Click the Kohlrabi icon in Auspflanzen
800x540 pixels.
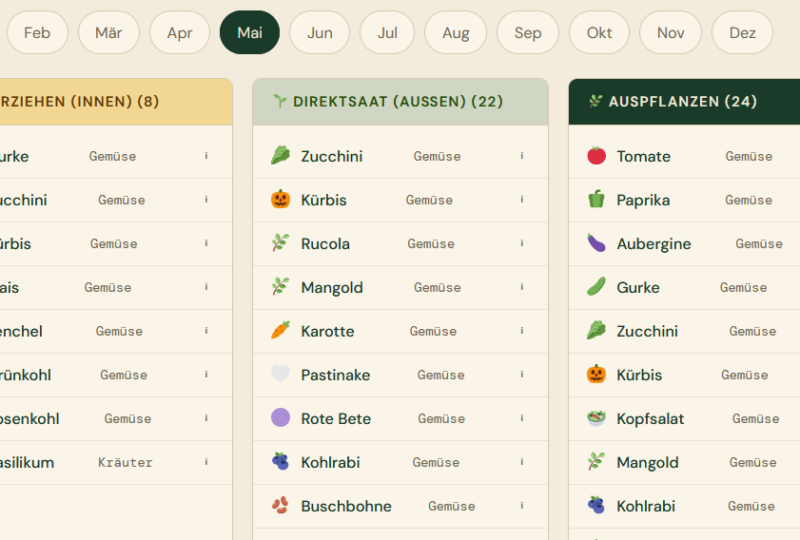596,505
